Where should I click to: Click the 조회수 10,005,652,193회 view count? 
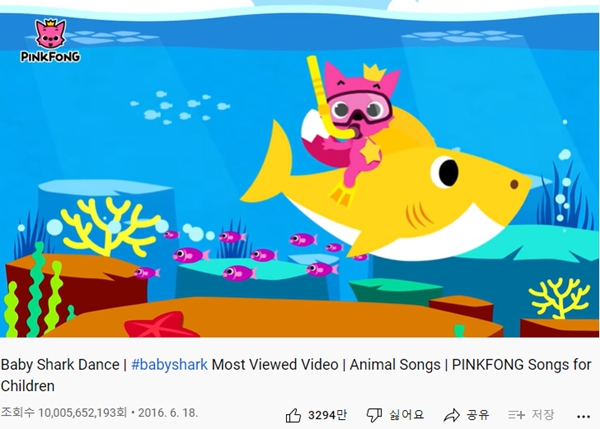point(64,413)
